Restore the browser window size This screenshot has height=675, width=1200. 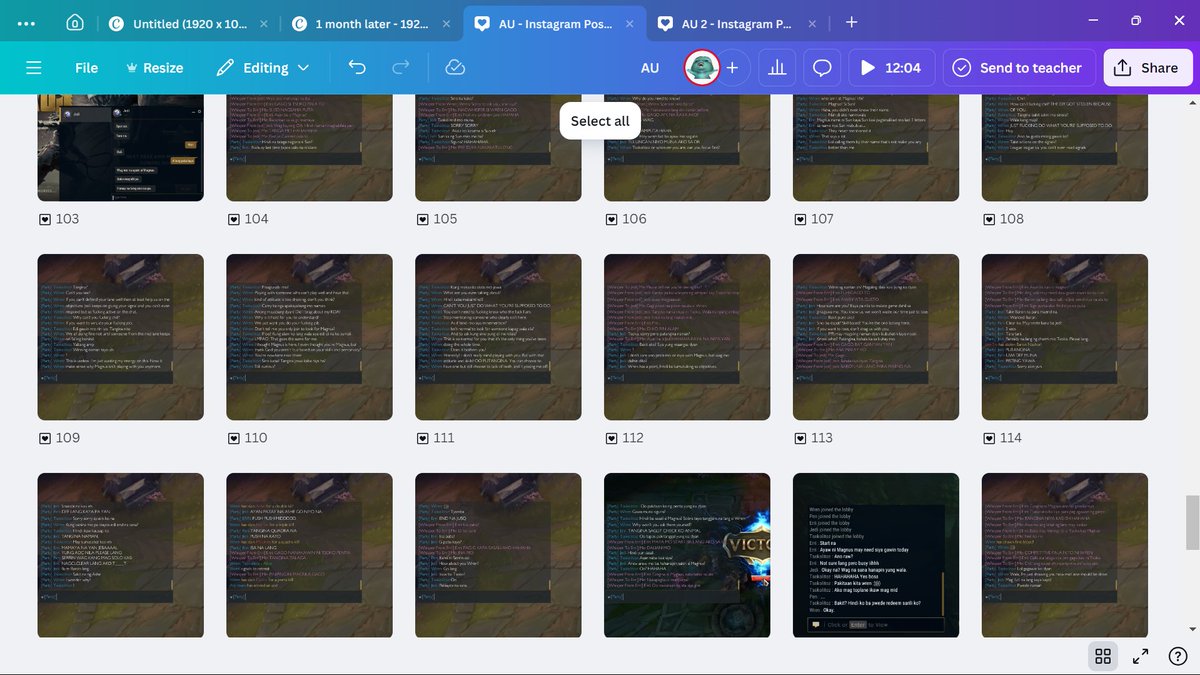pos(1136,21)
